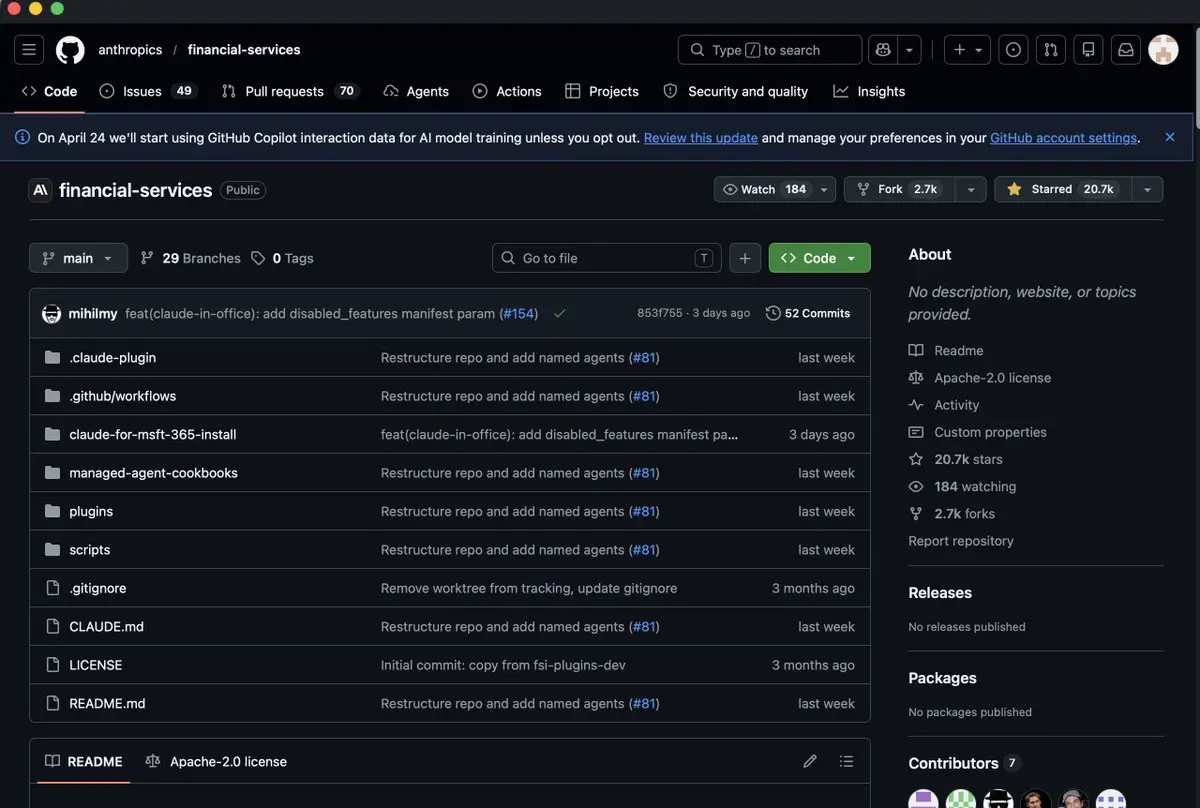This screenshot has width=1200, height=808.
Task: Check the commit status green checkmark
Action: 559,313
